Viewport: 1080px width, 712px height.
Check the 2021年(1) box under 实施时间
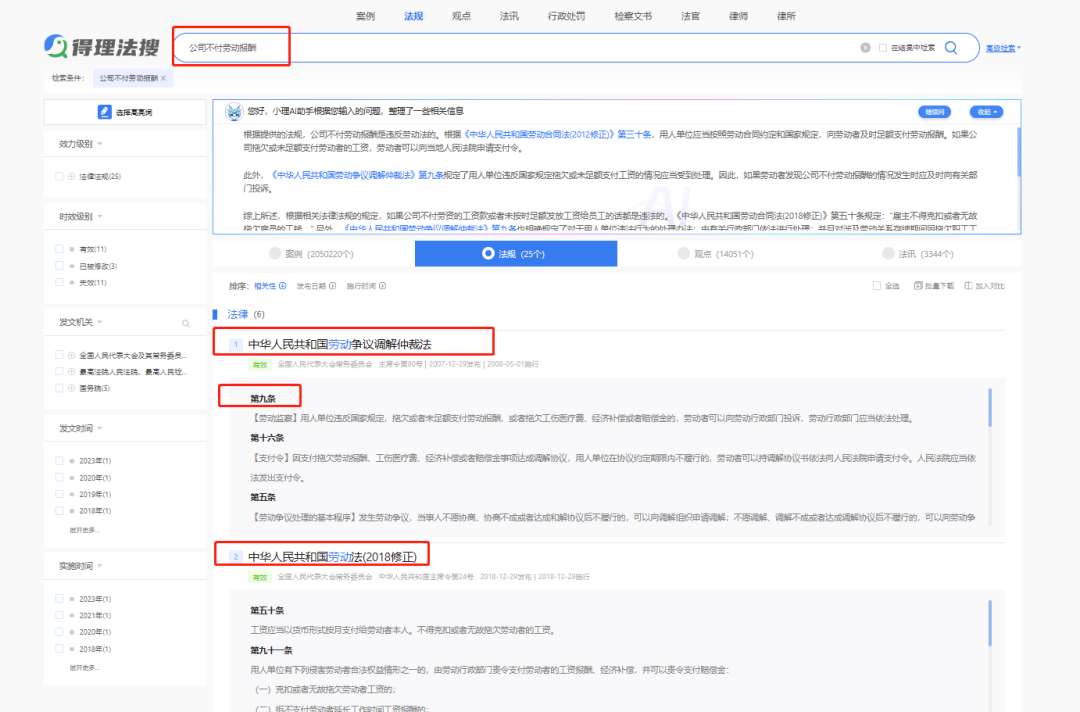click(x=59, y=616)
